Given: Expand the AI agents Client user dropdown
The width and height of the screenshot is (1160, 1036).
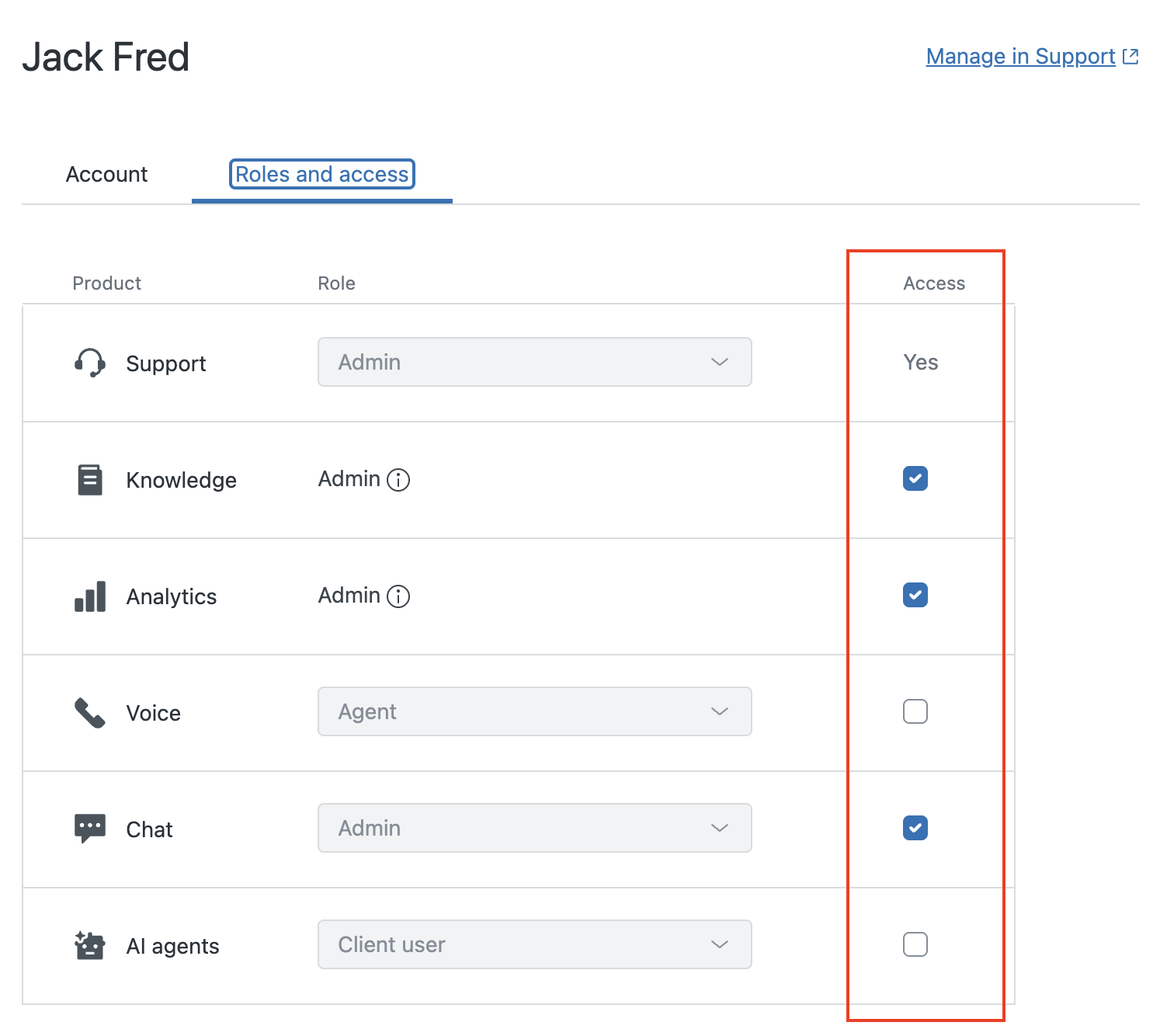Looking at the screenshot, I should [534, 944].
